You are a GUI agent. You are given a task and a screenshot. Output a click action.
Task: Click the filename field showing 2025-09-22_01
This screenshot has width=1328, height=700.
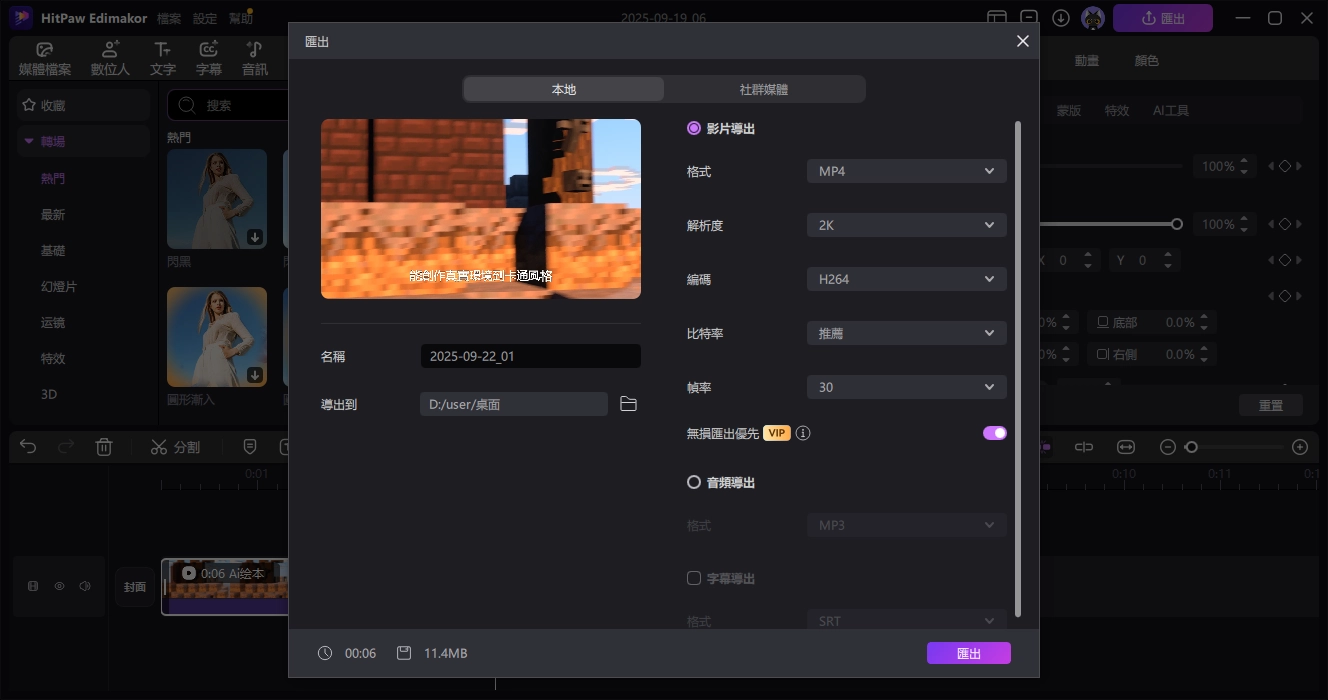click(x=530, y=356)
